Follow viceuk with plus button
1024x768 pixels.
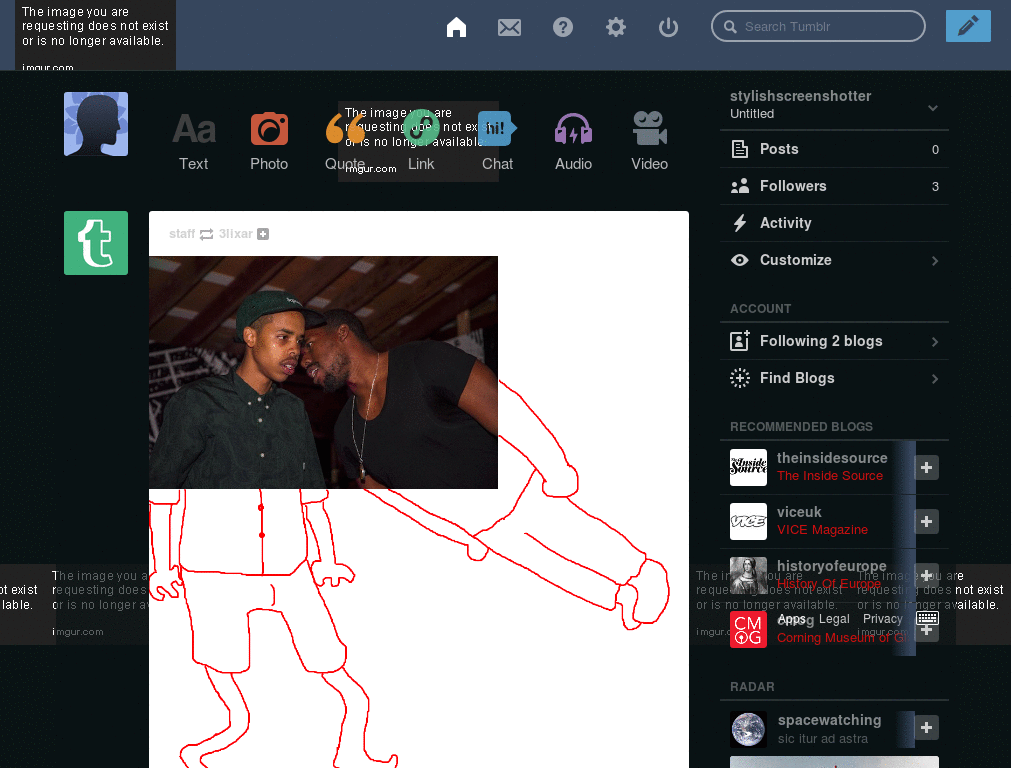(926, 521)
